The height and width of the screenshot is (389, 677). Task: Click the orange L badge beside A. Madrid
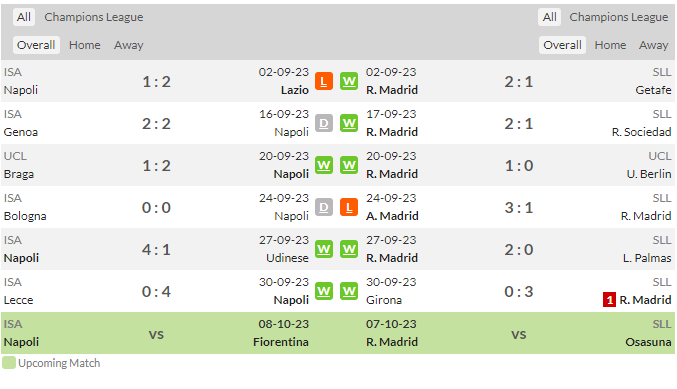(x=349, y=207)
